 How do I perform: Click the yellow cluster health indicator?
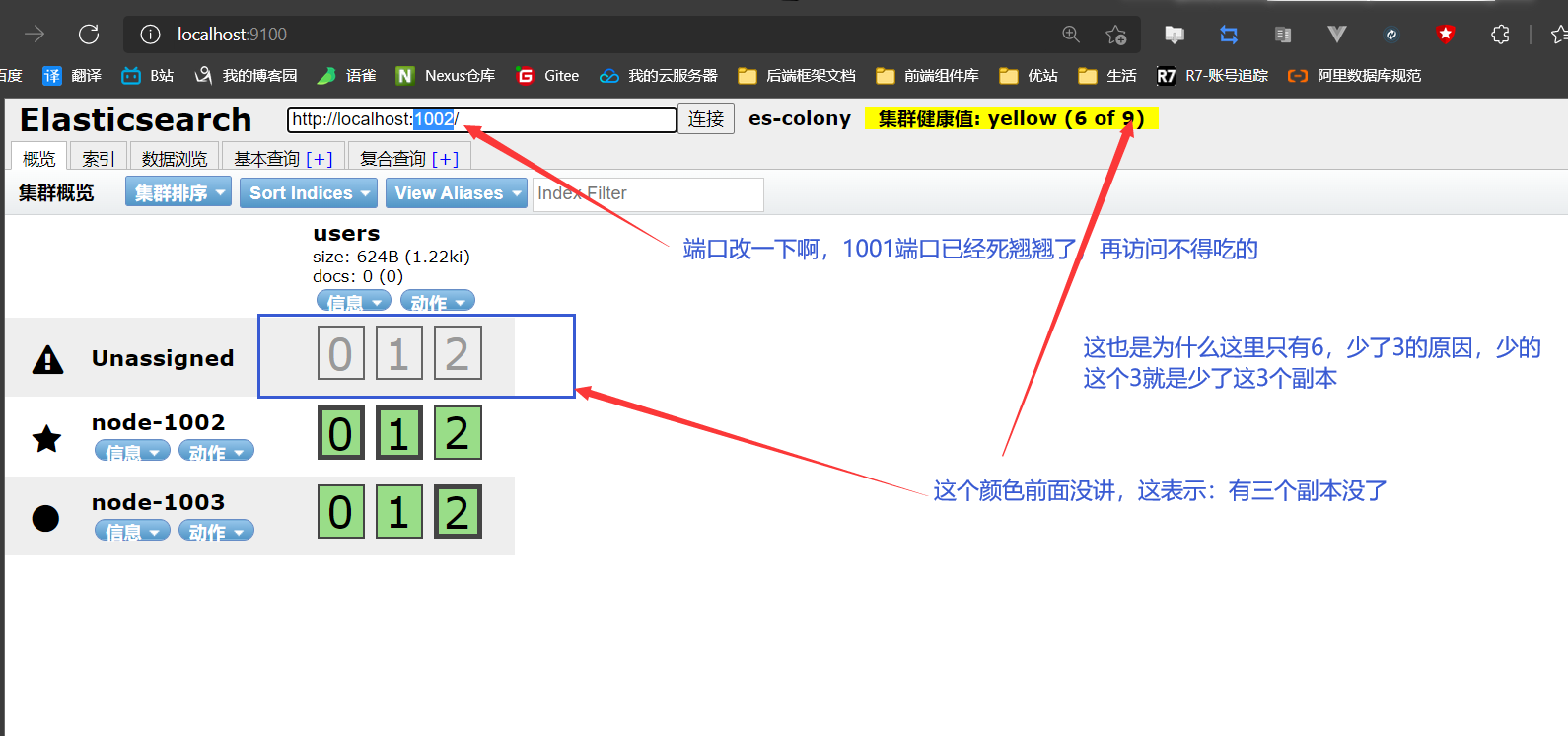[1011, 118]
